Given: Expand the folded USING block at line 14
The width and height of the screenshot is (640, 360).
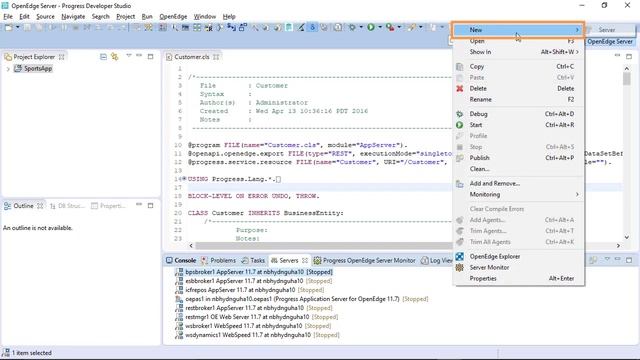Looking at the screenshot, I should pos(184,179).
